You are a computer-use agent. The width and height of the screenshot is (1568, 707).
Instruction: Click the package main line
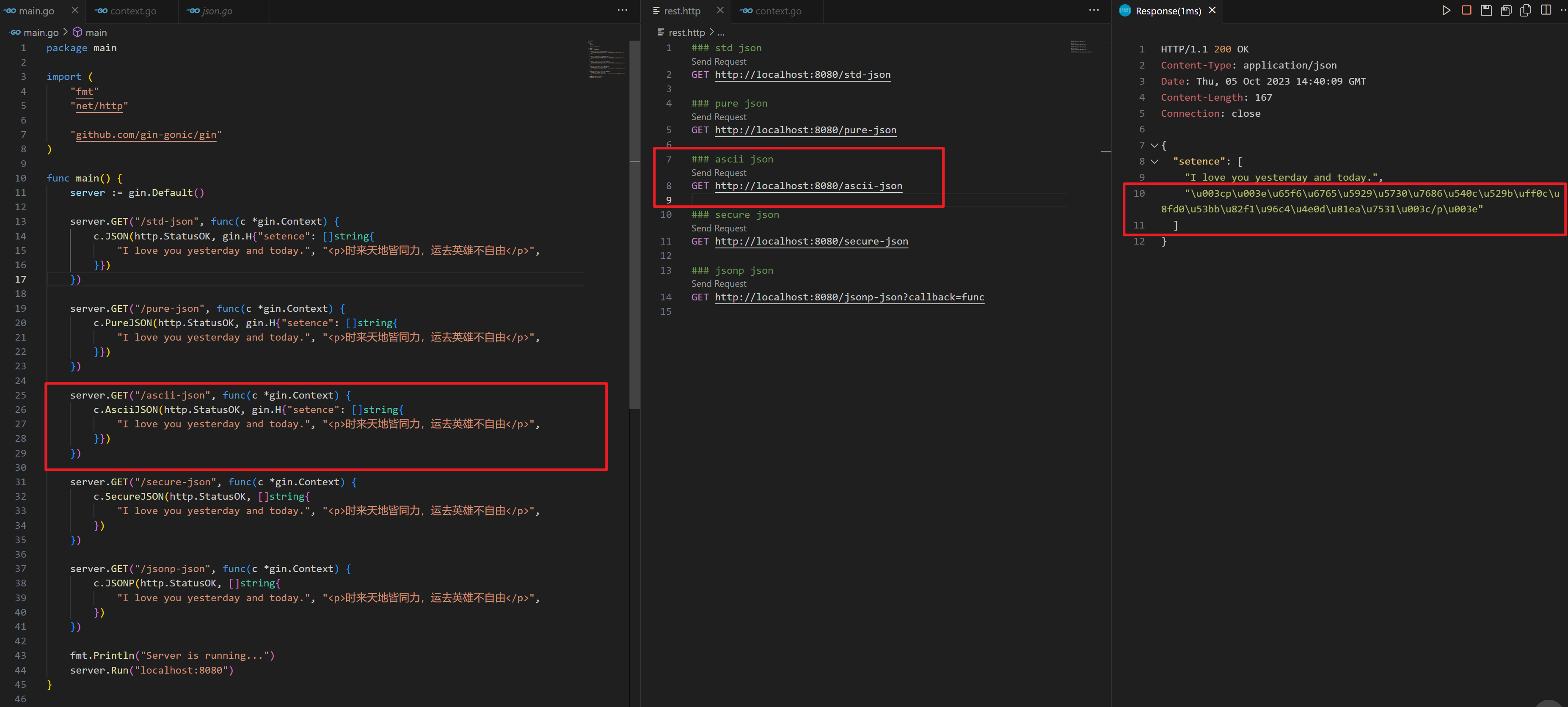coord(82,48)
